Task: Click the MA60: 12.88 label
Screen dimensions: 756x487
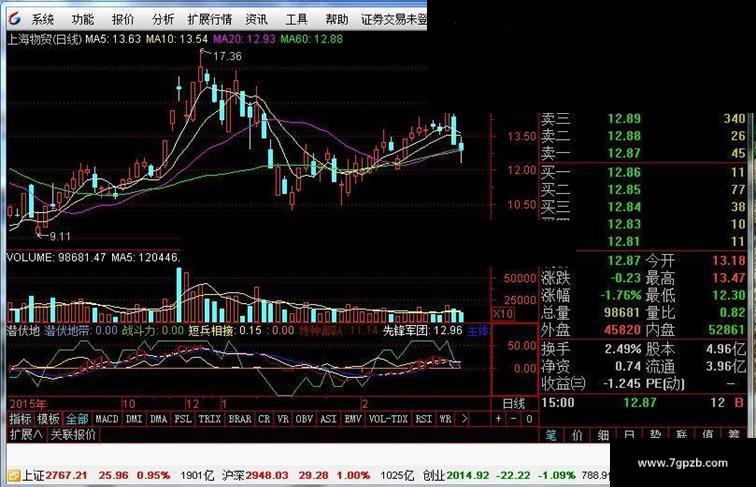Action: click(x=311, y=39)
